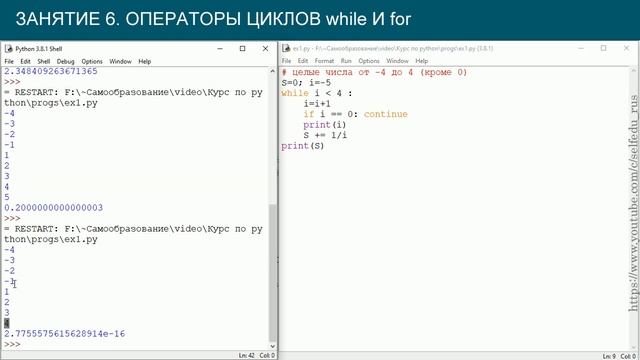Open Help menu in ex1.py editor
Viewport: 640px width, 360px height.
[x=422, y=61]
